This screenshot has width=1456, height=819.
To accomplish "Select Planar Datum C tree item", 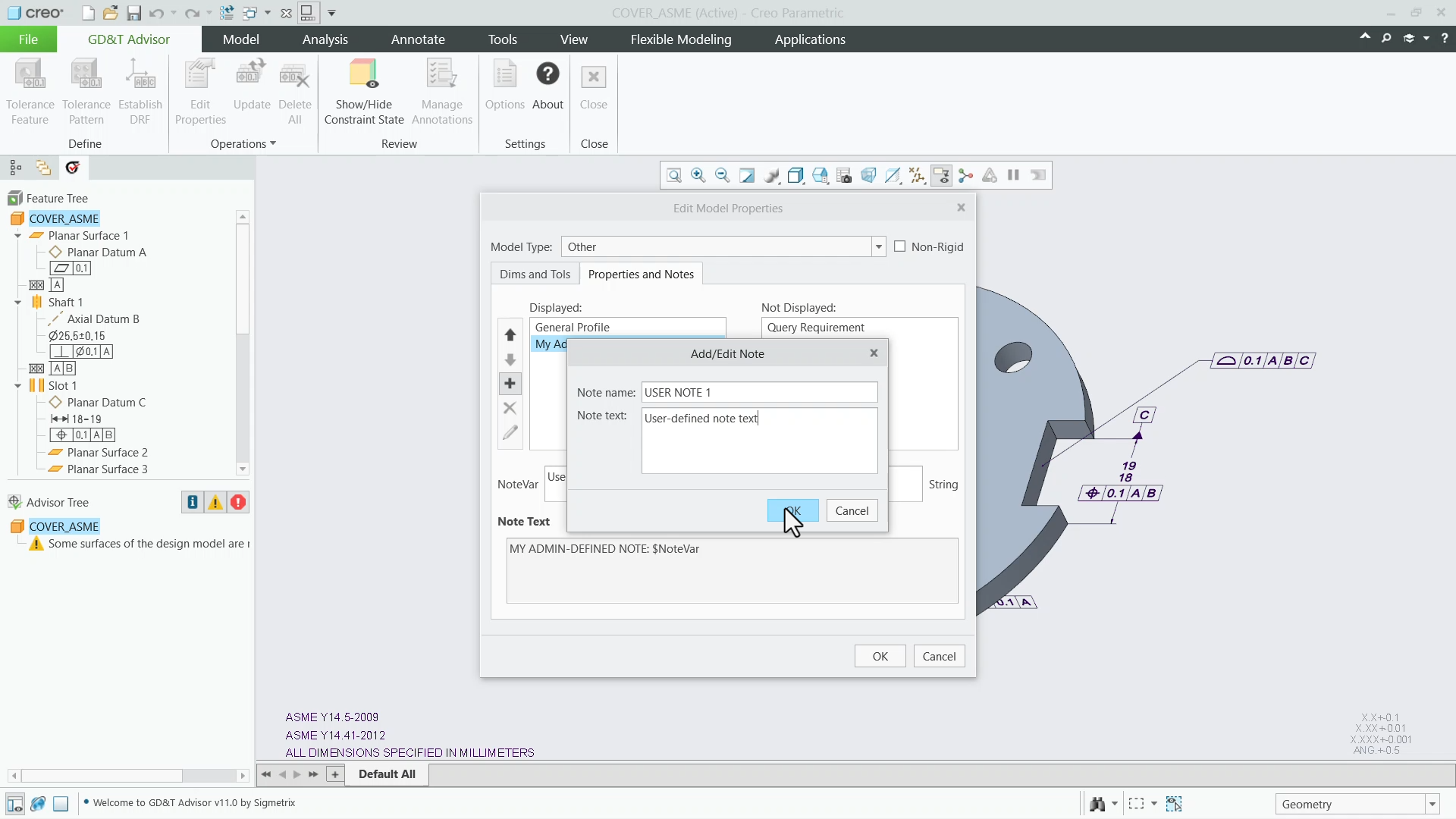I will pyautogui.click(x=105, y=403).
